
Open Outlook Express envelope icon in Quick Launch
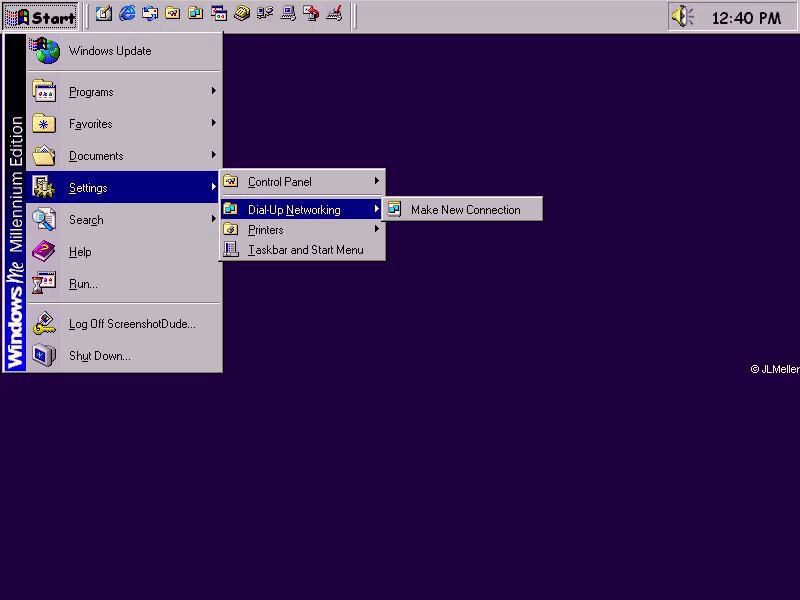pos(150,14)
